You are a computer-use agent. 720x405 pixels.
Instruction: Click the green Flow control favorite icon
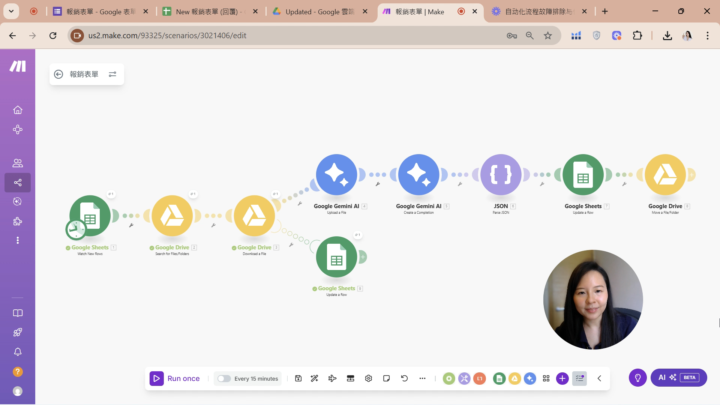tap(449, 378)
